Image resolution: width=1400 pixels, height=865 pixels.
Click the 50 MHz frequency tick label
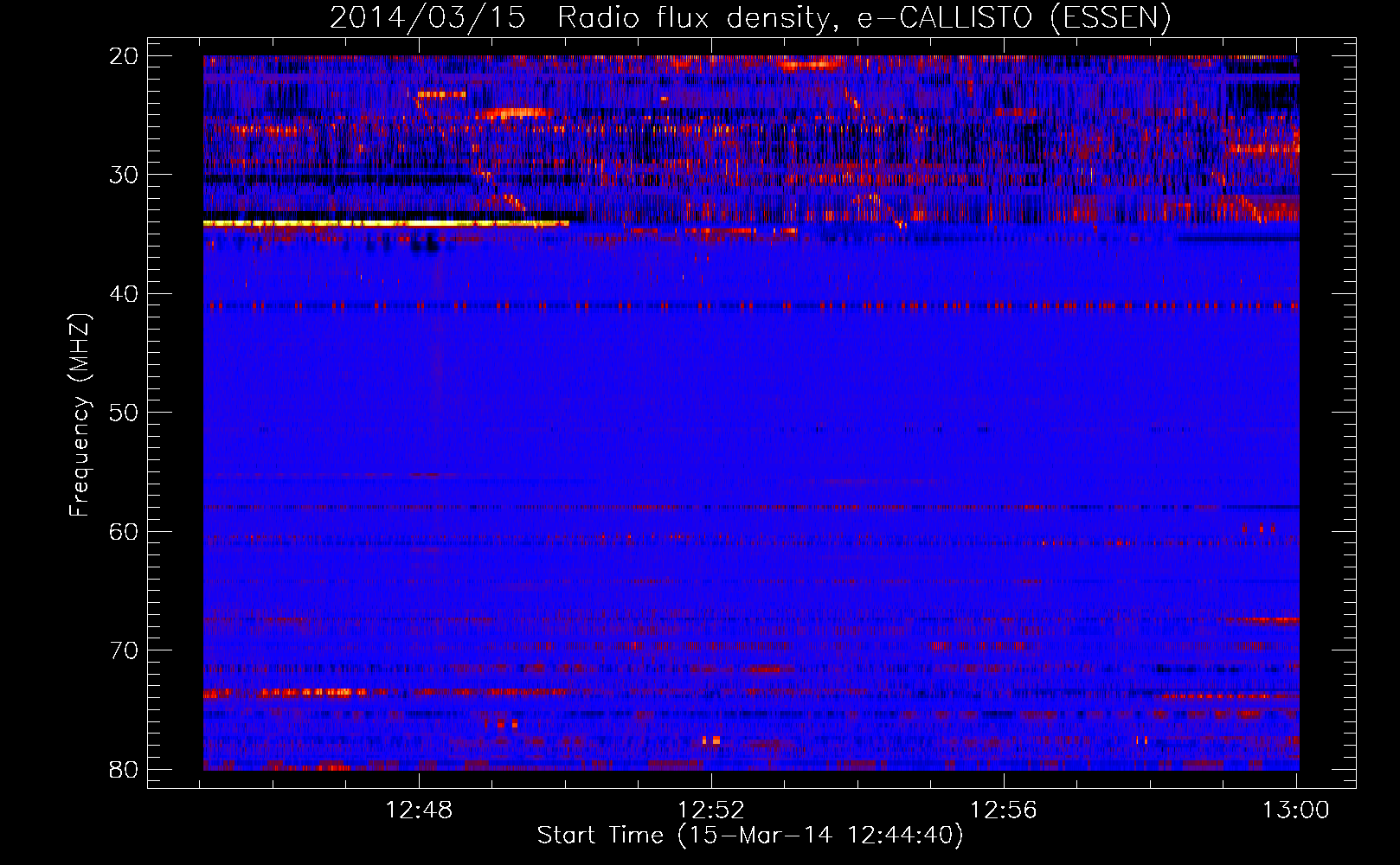point(124,413)
